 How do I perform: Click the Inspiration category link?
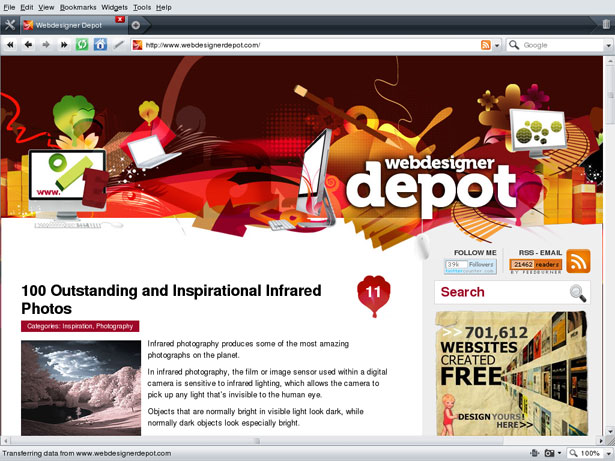coord(77,326)
